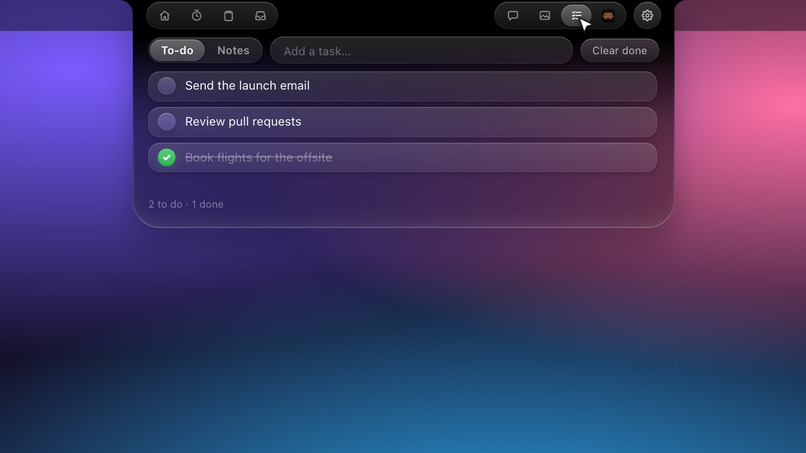The width and height of the screenshot is (806, 453).
Task: Click the Send the launch email text
Action: tap(247, 86)
